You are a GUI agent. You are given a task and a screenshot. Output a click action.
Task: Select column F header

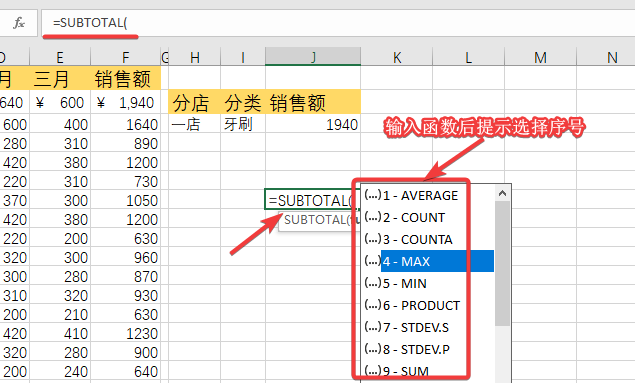(126, 57)
